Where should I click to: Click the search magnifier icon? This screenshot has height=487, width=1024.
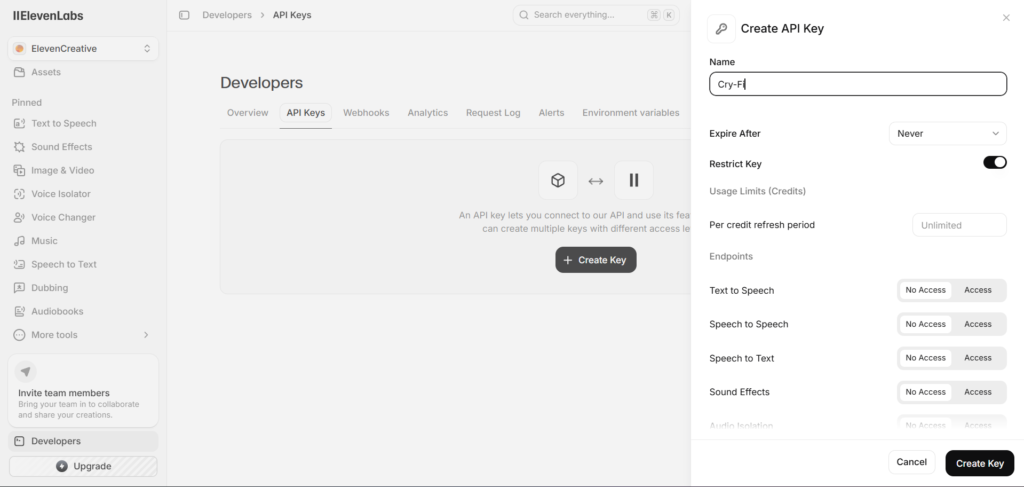524,15
